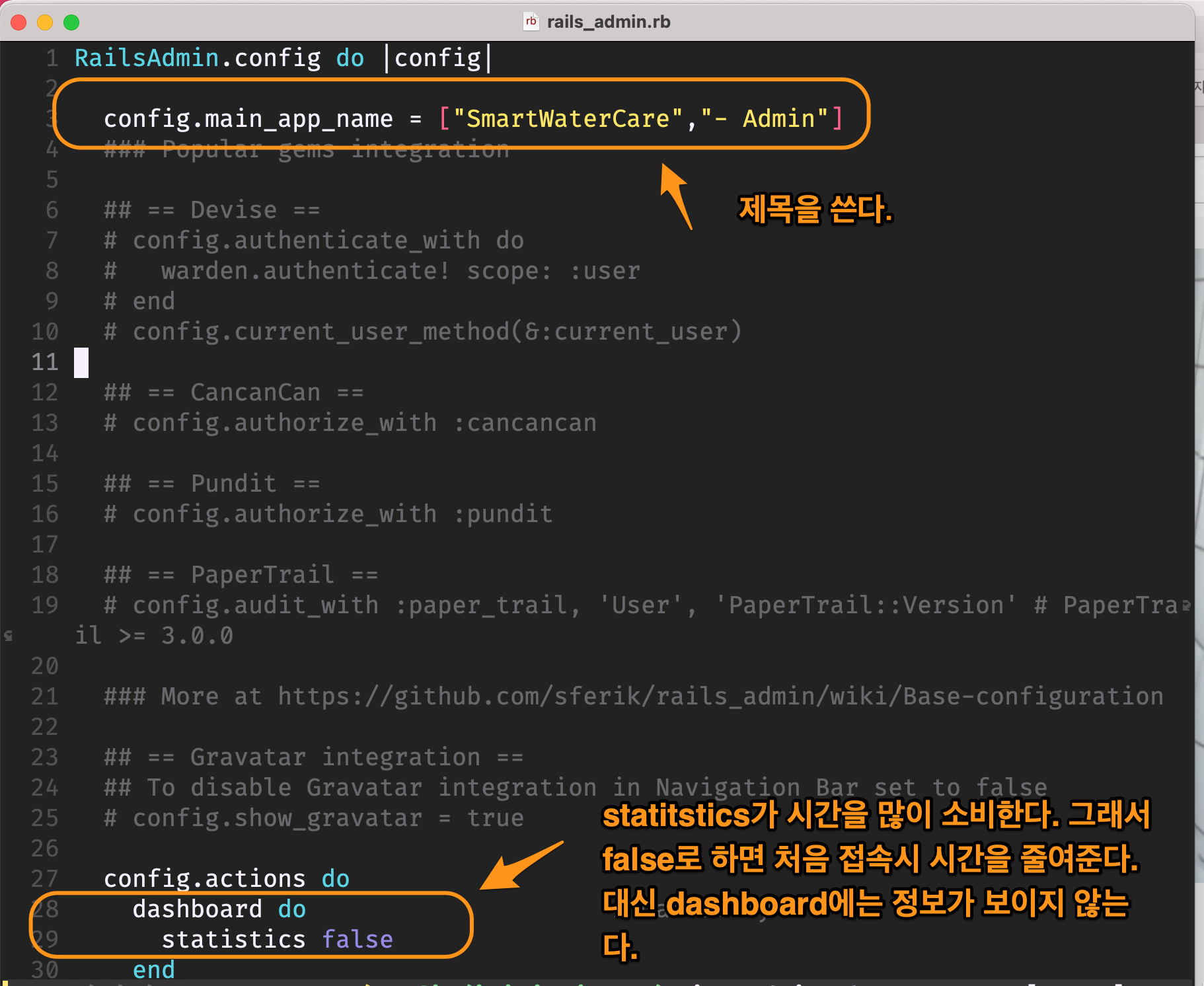Click the dashboard keyword on line 28
This screenshot has height=986, width=1204.
pyautogui.click(x=197, y=909)
